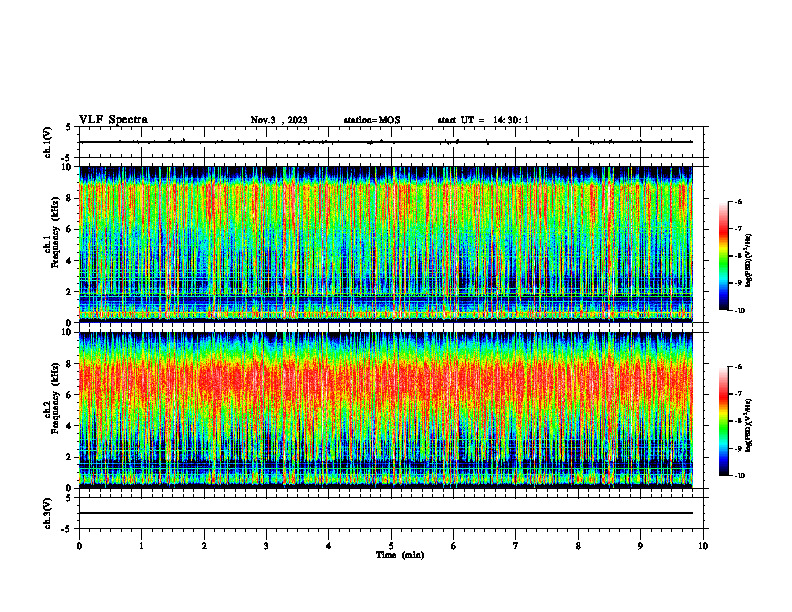
Task: Click the time axis tick label "3"
Action: [x=266, y=546]
